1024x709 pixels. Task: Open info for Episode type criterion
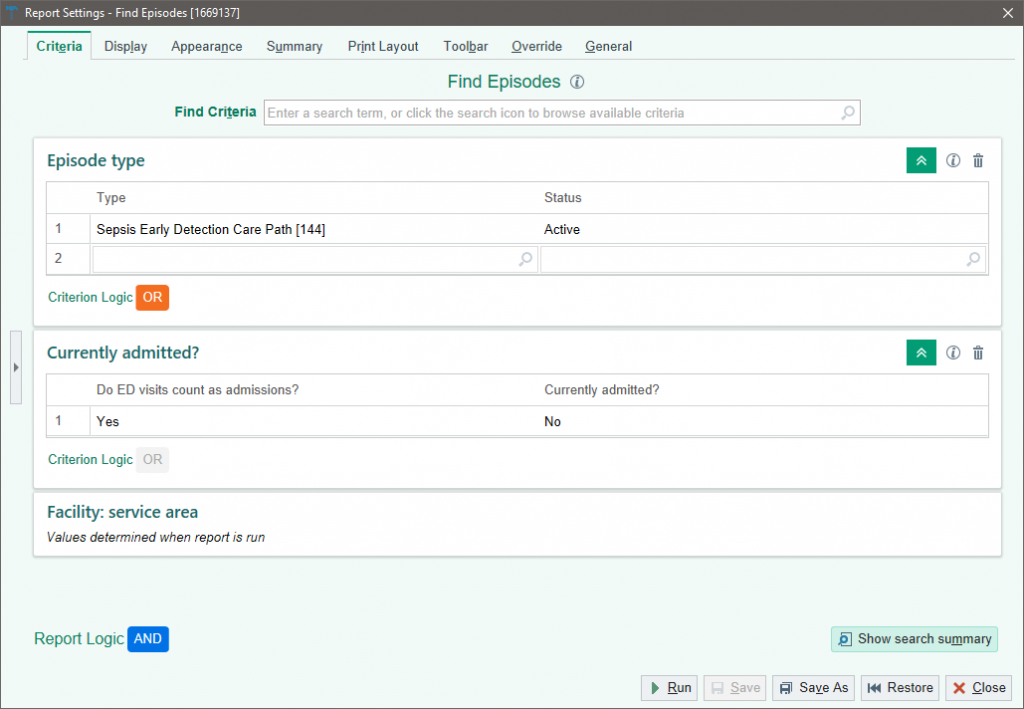(x=953, y=161)
